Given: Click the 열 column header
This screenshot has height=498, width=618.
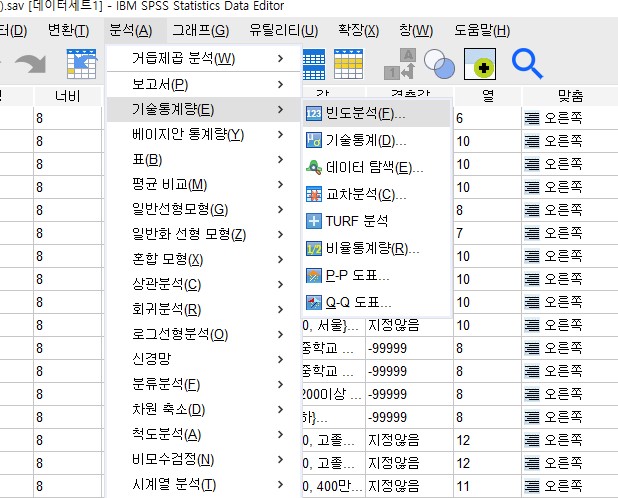Looking at the screenshot, I should pos(488,96).
